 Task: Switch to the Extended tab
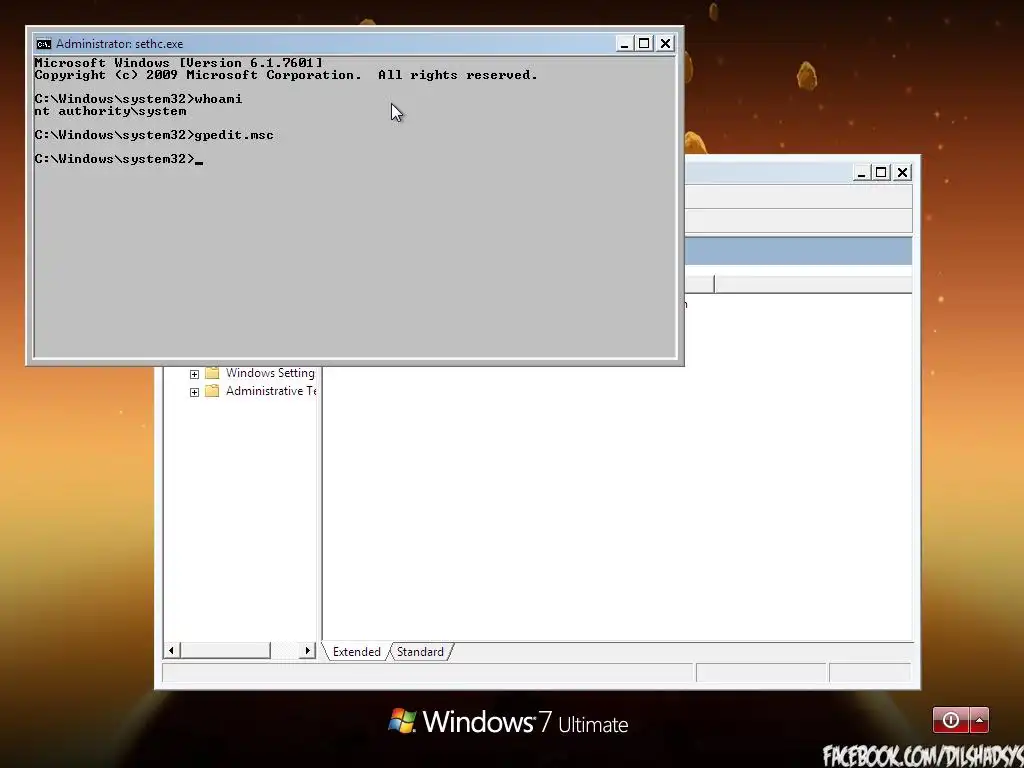357,652
